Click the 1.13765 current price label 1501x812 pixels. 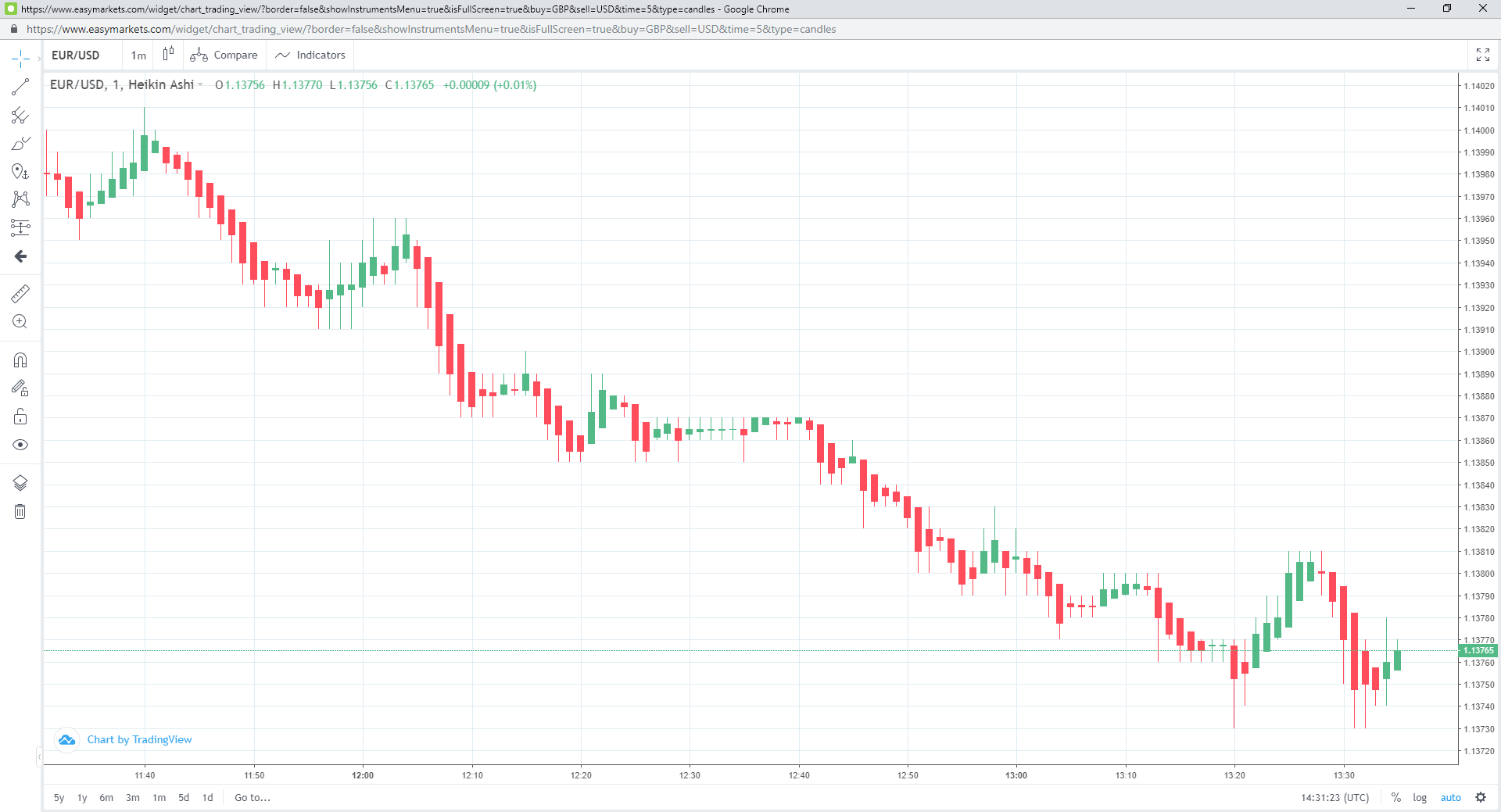(x=1478, y=650)
